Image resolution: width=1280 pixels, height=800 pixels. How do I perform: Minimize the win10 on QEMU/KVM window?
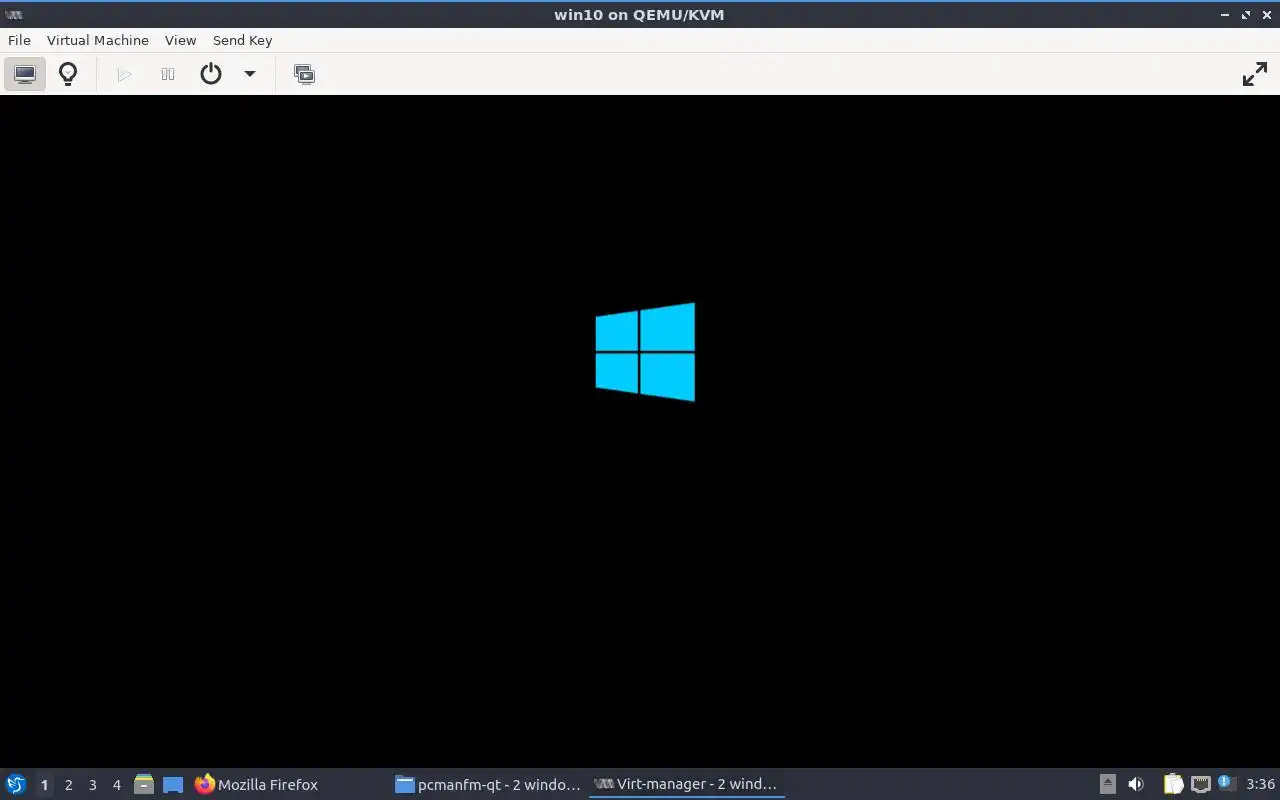click(1225, 15)
